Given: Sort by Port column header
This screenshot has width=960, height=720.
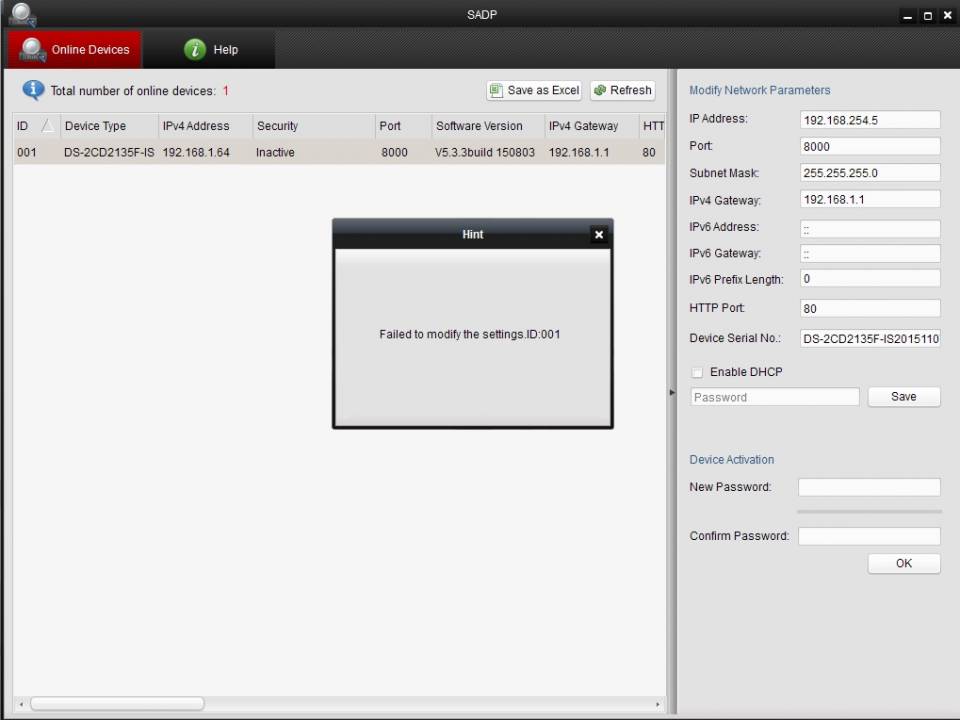Looking at the screenshot, I should [403, 126].
